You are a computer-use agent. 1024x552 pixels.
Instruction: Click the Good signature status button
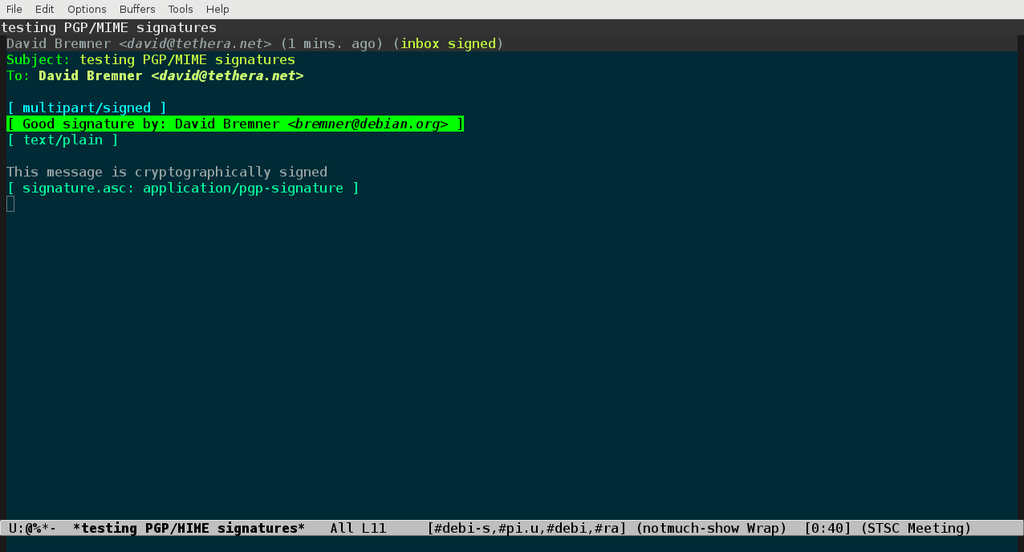click(x=235, y=124)
